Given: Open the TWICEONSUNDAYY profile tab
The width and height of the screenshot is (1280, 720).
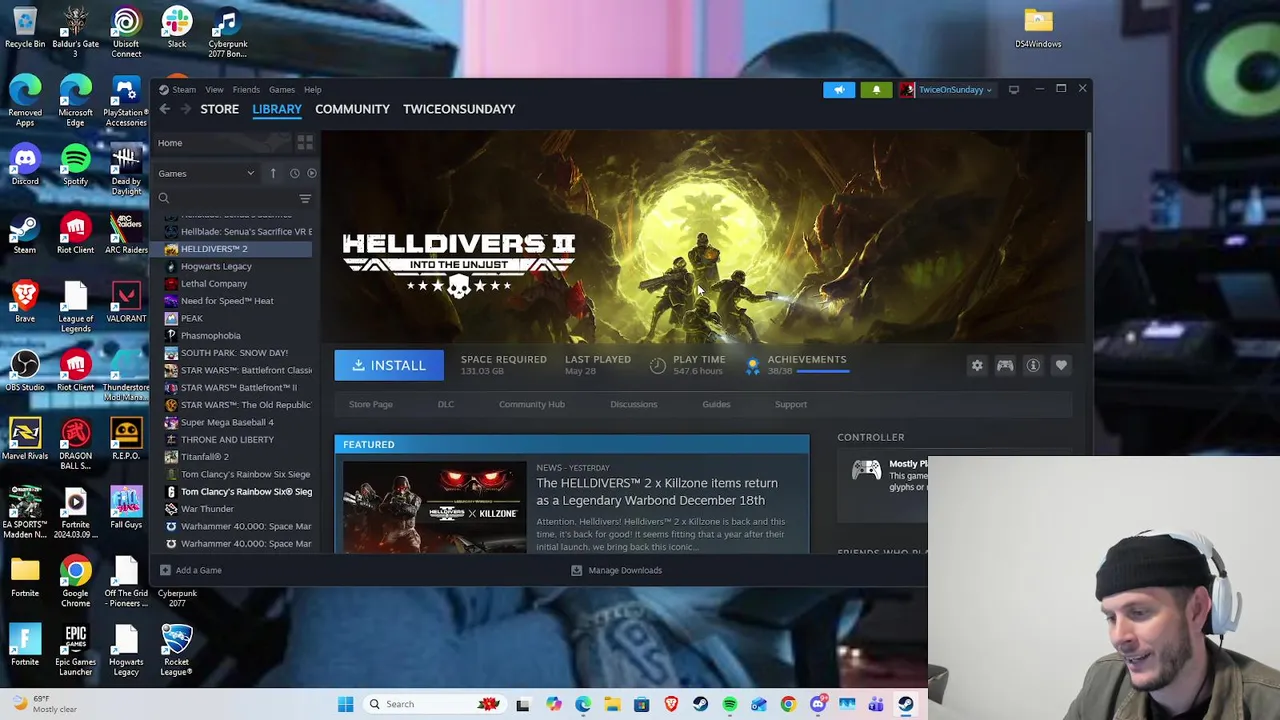Looking at the screenshot, I should 459,109.
